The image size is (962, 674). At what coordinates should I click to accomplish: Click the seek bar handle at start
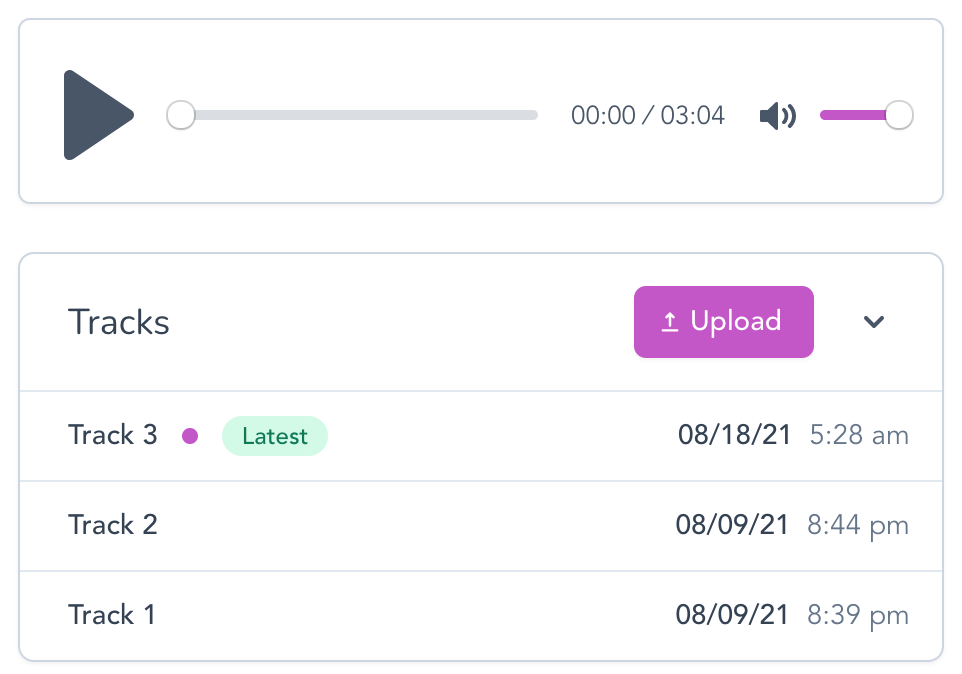coord(181,115)
